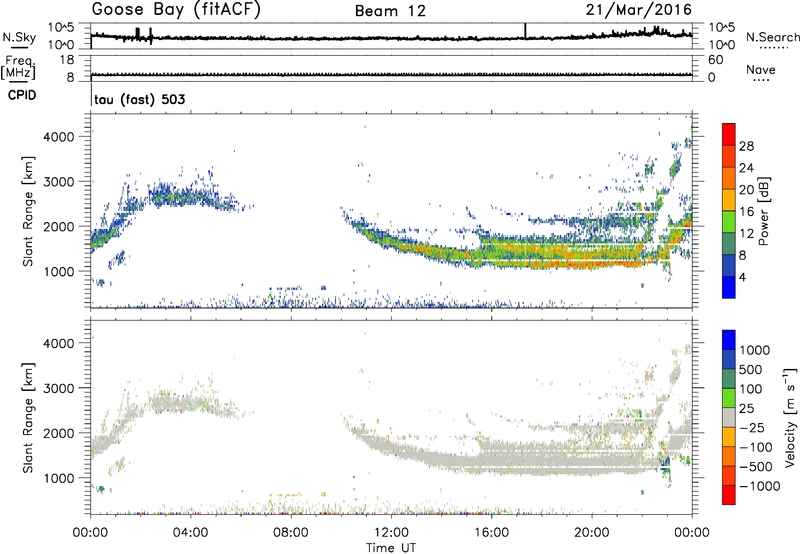Click the 'N.Search' legend label
The image size is (800, 554).
pos(773,37)
